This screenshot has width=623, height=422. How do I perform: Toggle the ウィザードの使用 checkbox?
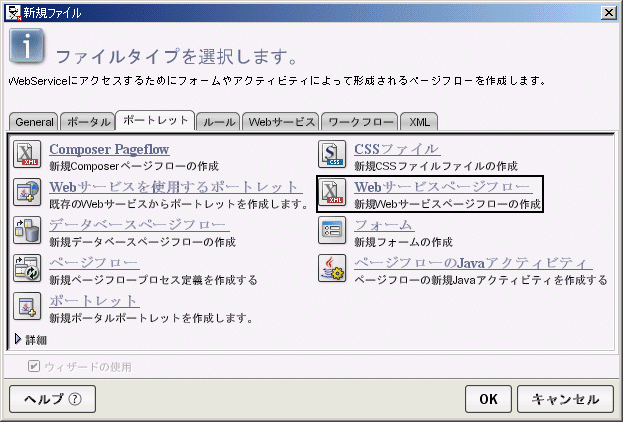[x=34, y=366]
